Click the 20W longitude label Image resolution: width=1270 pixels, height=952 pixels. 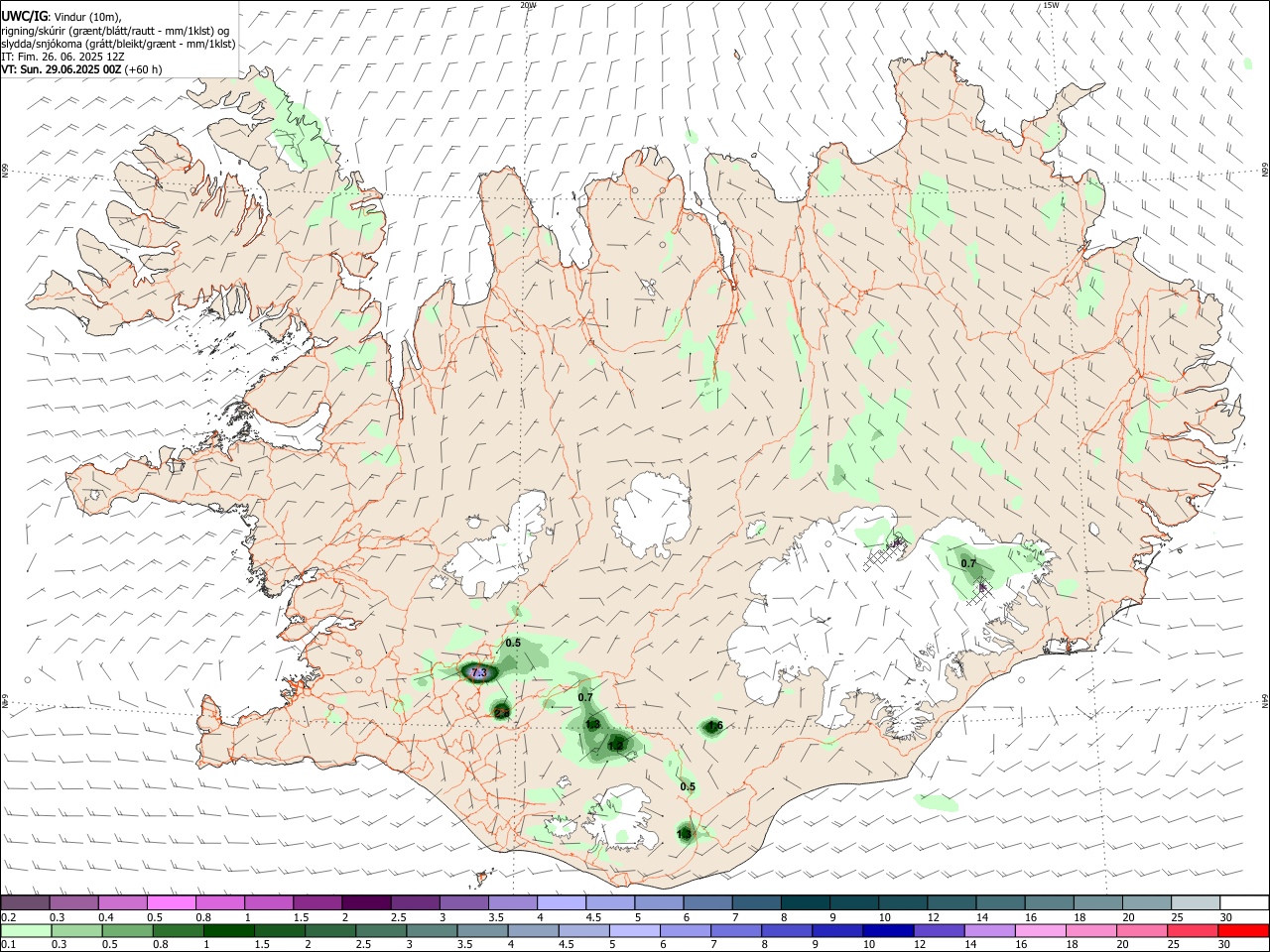click(x=528, y=5)
